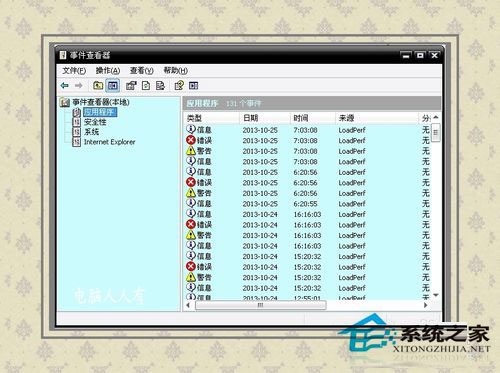500x373 pixels.
Task: Click the Forward arrow in the toolbar
Action: pos(79,86)
